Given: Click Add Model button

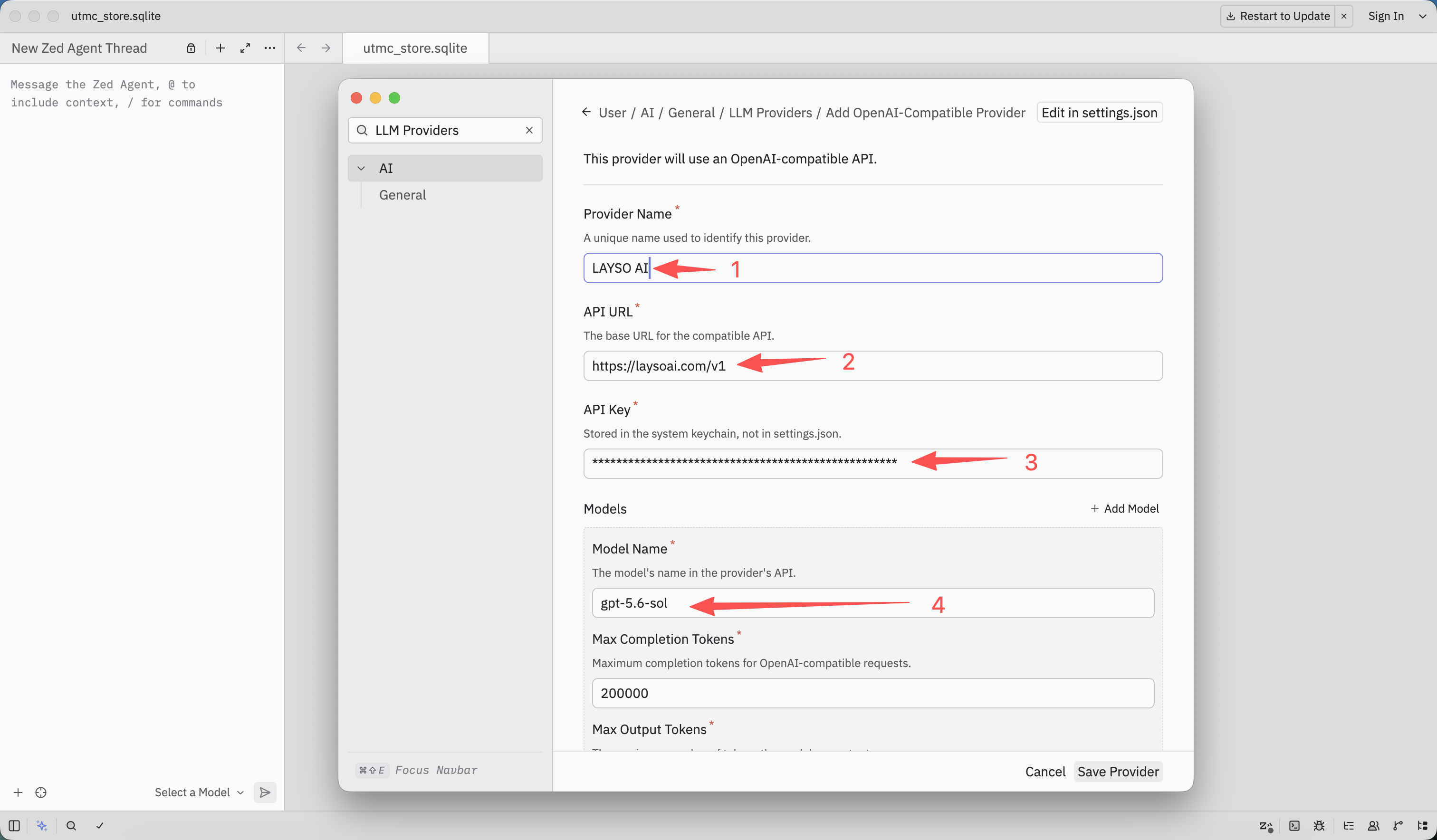Looking at the screenshot, I should pos(1124,508).
